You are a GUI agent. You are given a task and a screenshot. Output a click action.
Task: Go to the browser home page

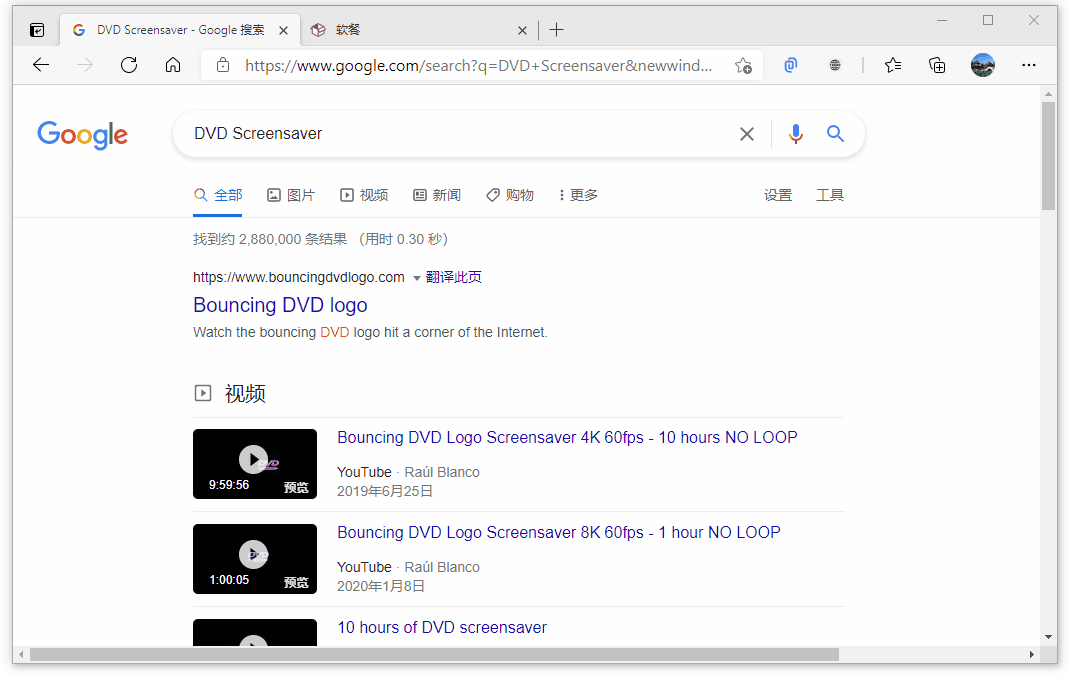click(173, 65)
